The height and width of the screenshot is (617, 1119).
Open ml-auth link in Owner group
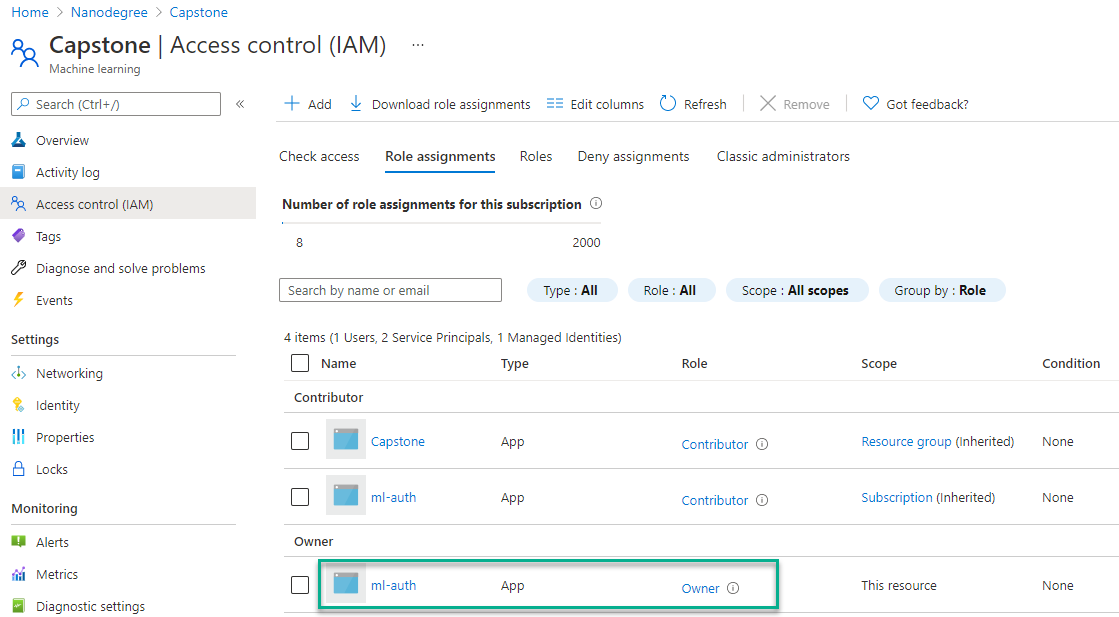click(393, 585)
